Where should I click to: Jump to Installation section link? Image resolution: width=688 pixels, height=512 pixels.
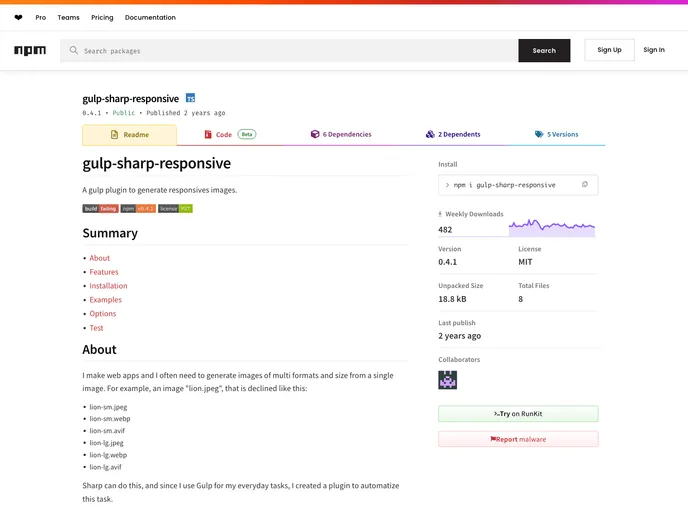[108, 286]
